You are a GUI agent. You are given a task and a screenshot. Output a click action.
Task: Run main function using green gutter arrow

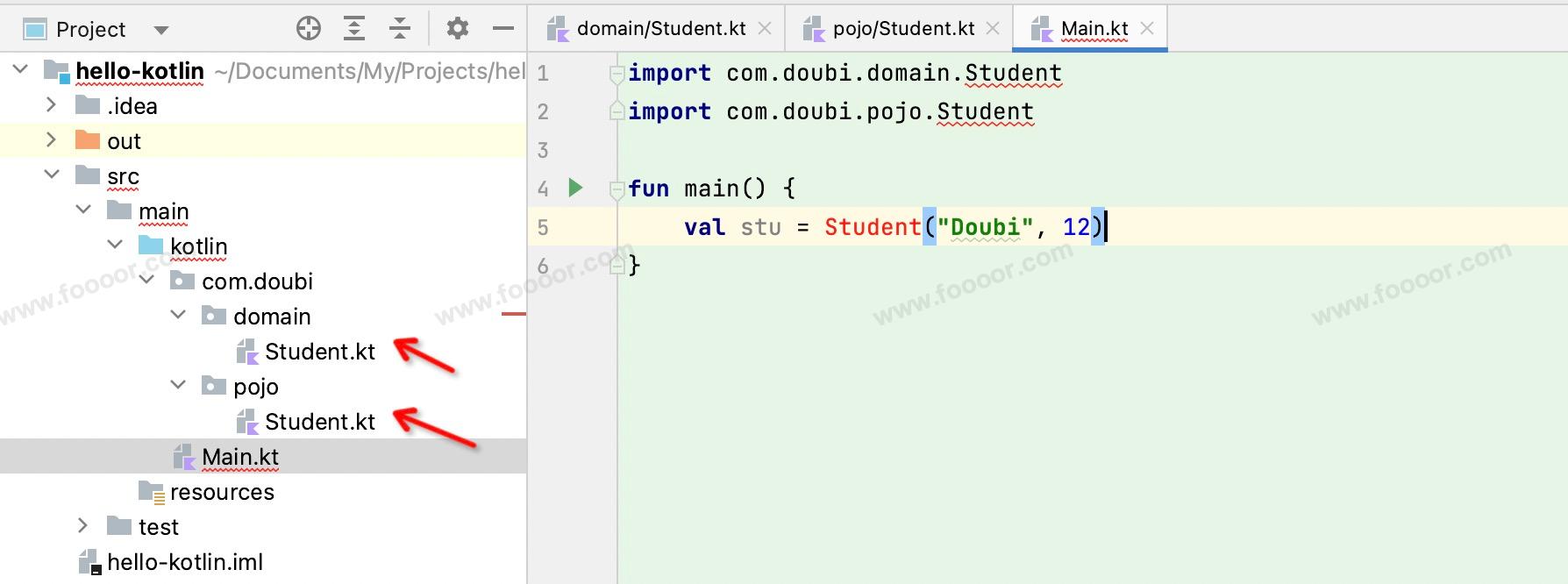(575, 188)
